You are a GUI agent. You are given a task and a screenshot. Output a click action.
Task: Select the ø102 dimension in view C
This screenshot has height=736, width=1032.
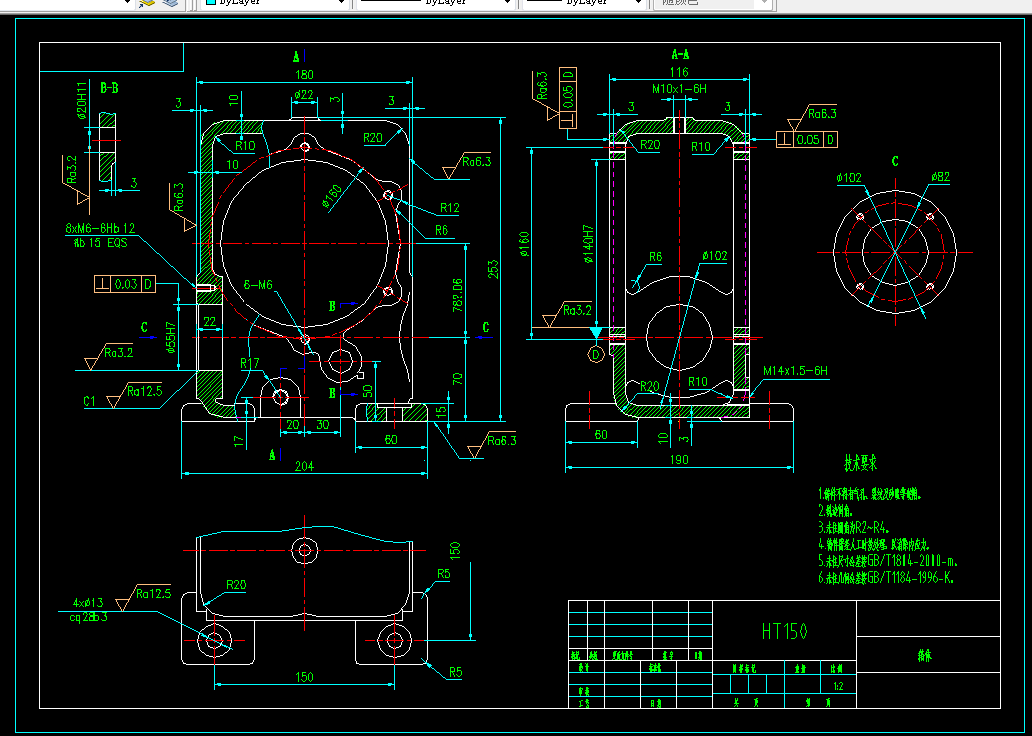(x=849, y=177)
